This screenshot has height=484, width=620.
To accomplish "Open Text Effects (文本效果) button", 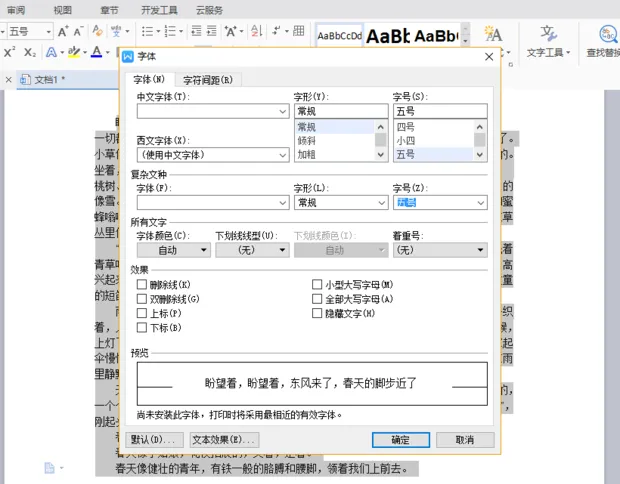I will point(224,440).
